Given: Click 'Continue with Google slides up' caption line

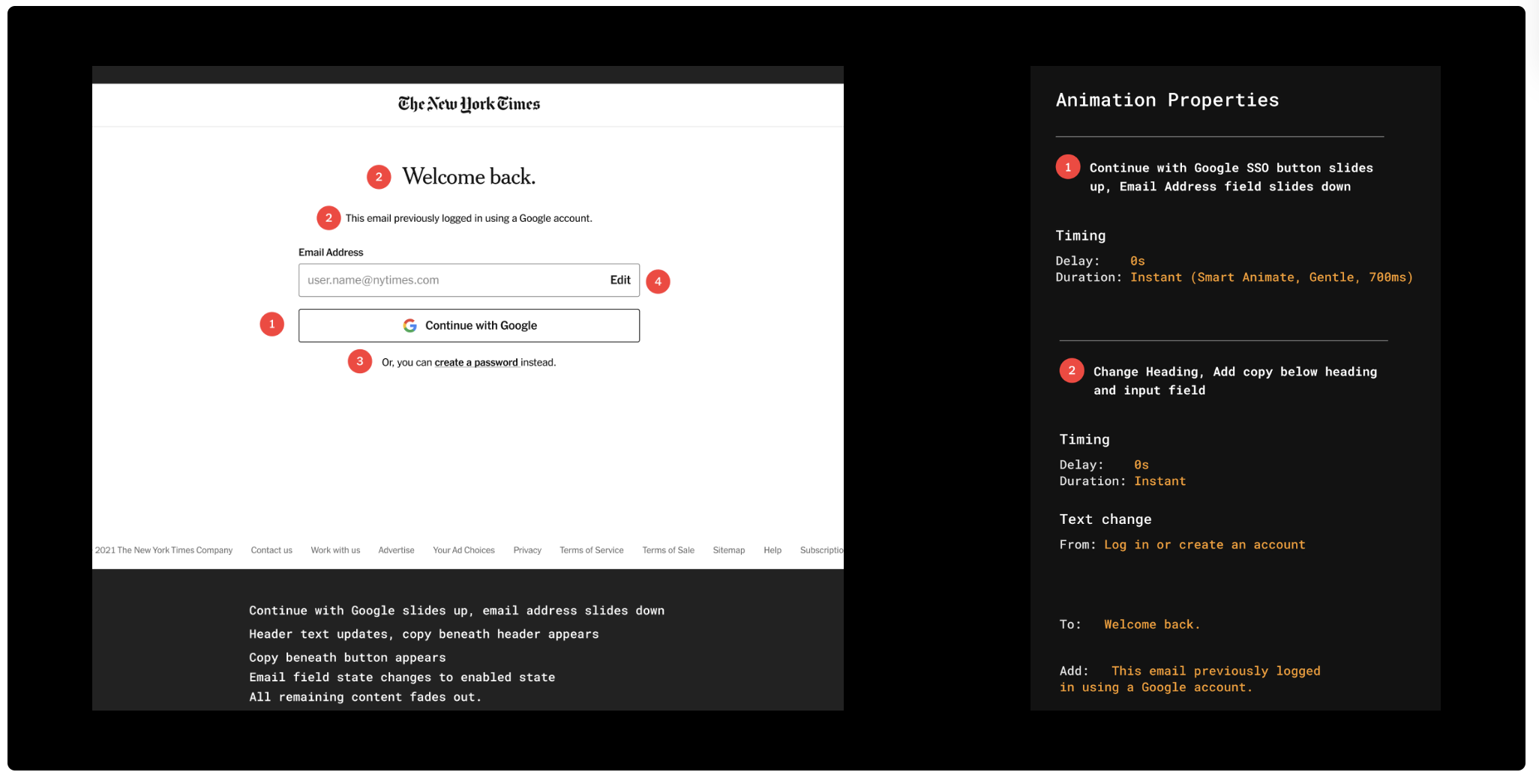Looking at the screenshot, I should point(457,611).
